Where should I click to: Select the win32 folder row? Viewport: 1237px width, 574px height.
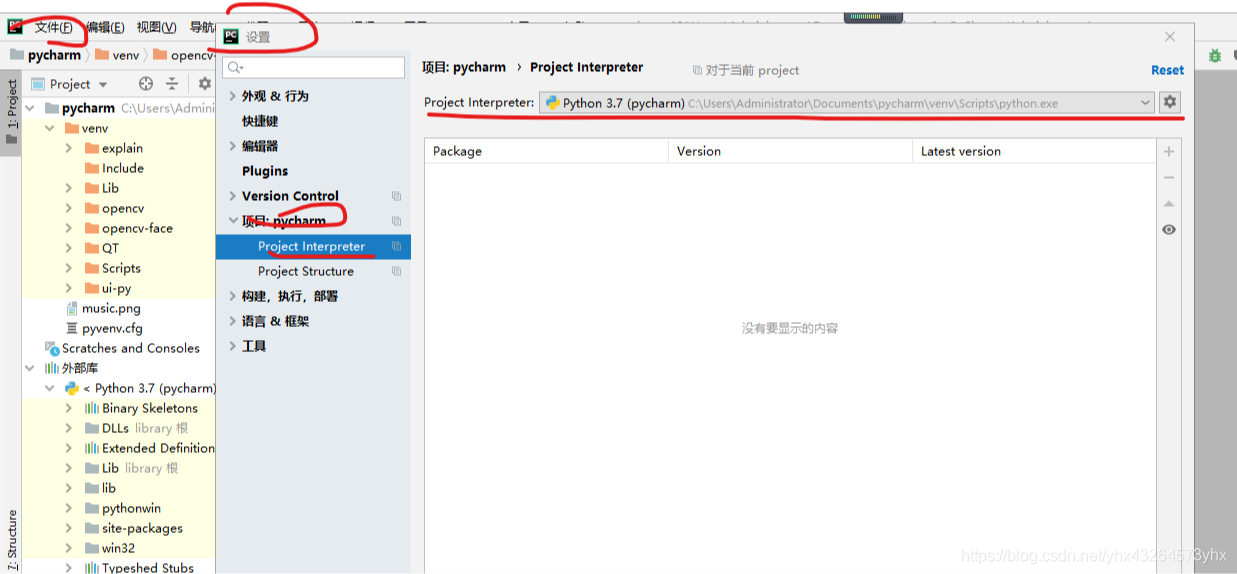click(x=118, y=548)
